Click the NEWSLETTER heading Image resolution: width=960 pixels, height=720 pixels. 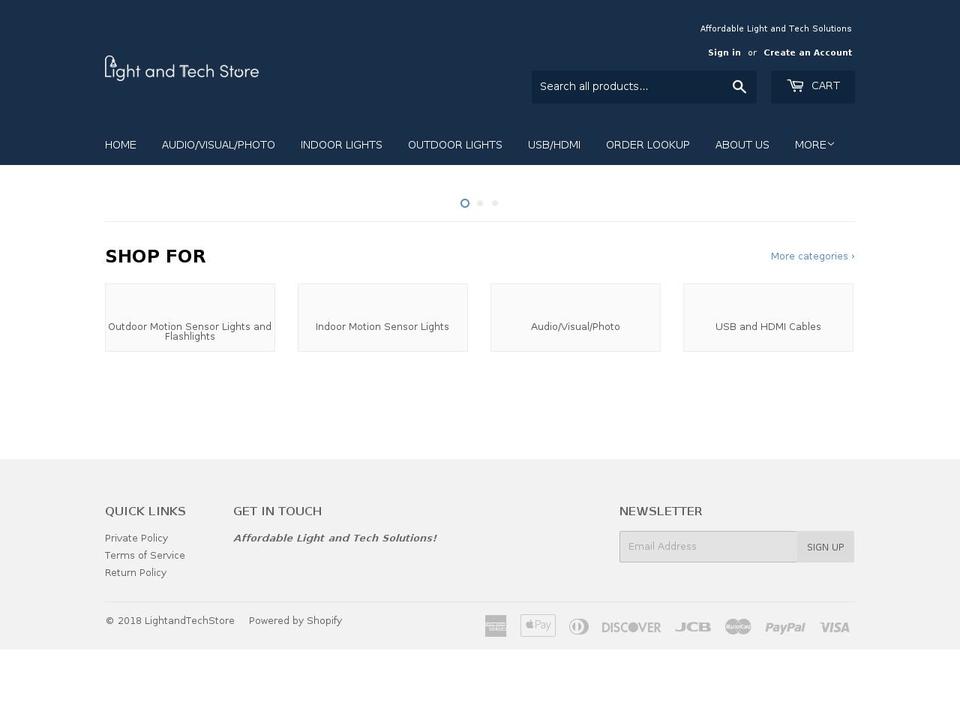pos(661,511)
